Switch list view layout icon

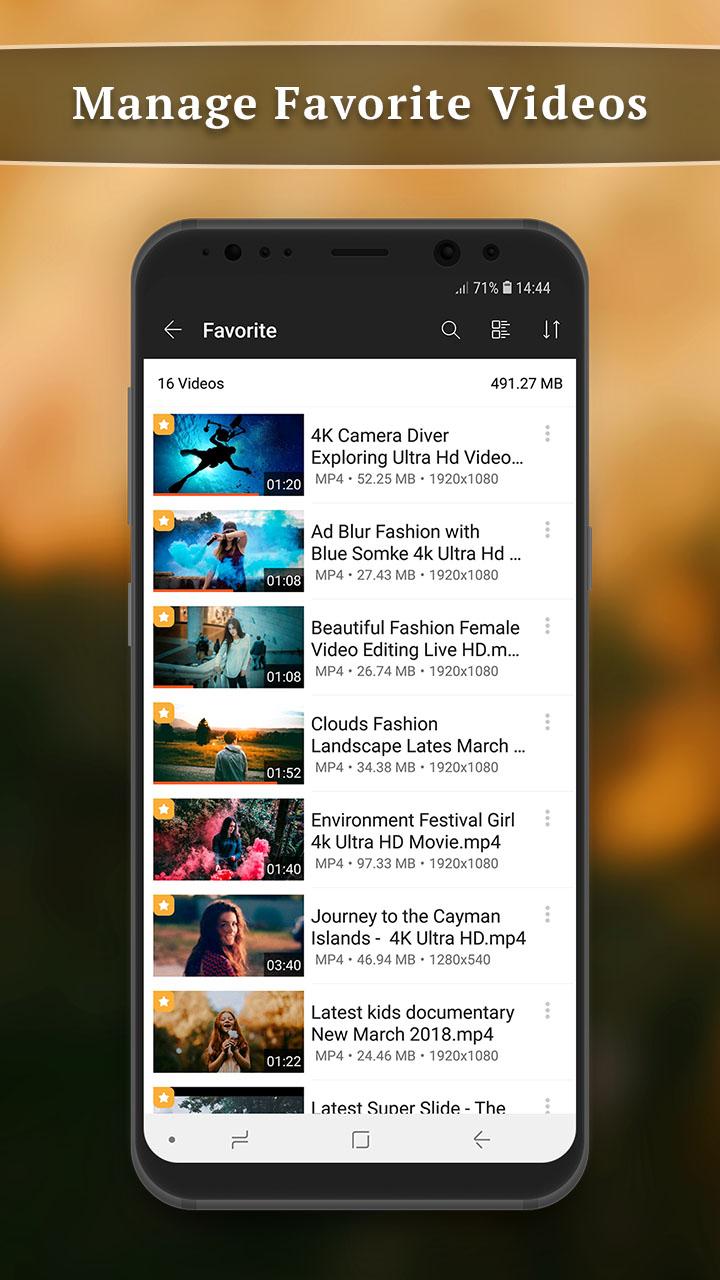click(501, 330)
